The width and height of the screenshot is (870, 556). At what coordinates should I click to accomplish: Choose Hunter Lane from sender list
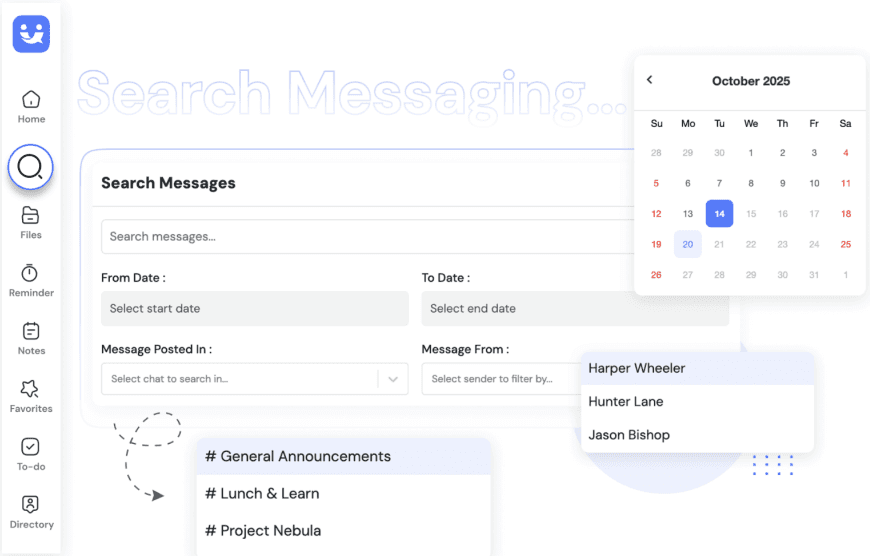(x=697, y=402)
